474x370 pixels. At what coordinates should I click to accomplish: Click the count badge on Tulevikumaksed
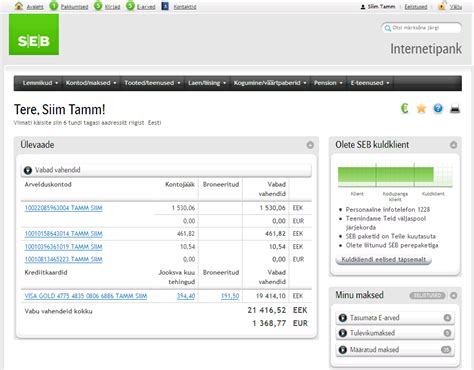447,333
